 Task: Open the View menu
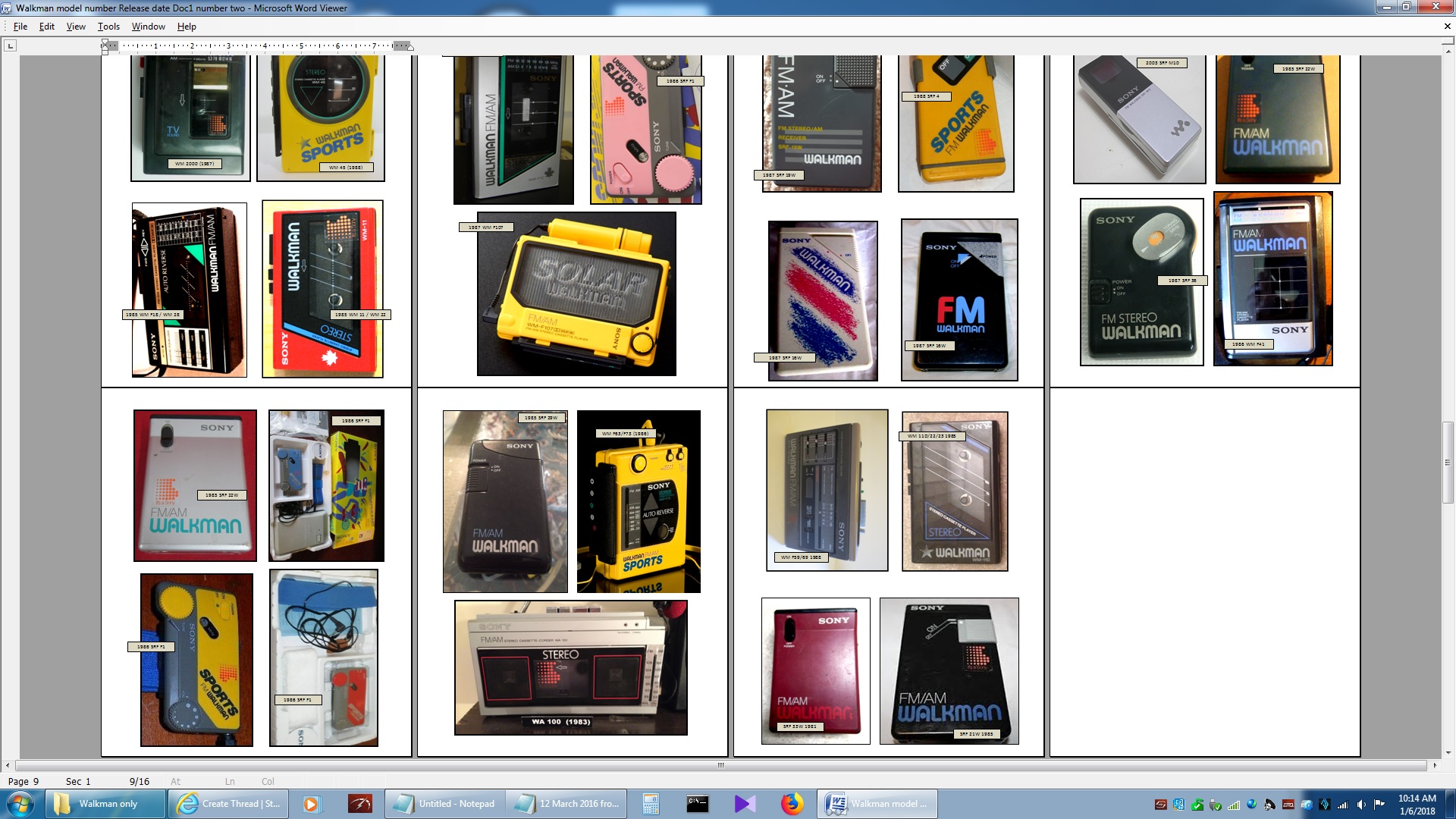76,27
